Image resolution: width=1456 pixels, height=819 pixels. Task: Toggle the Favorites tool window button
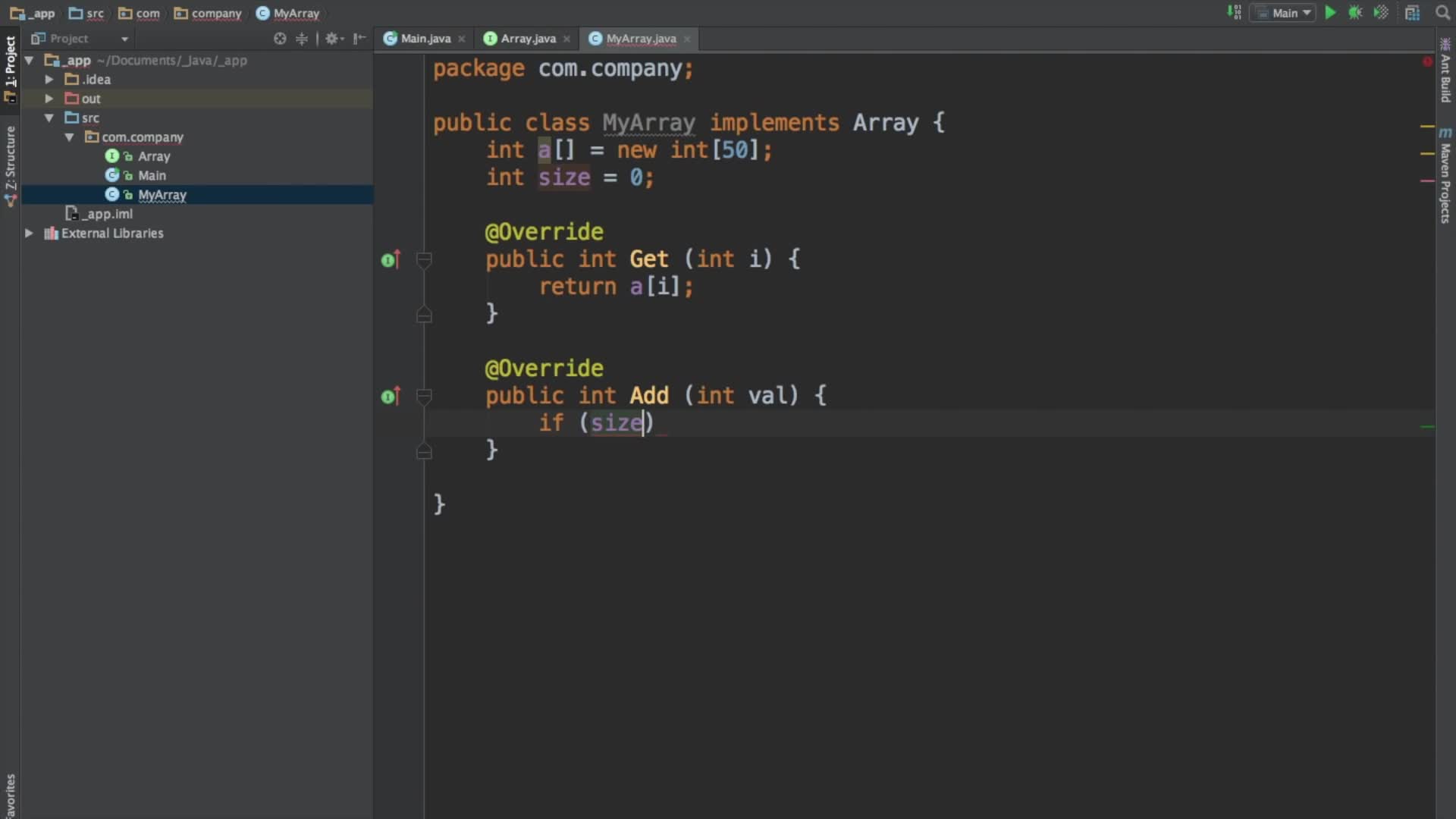pyautogui.click(x=10, y=795)
